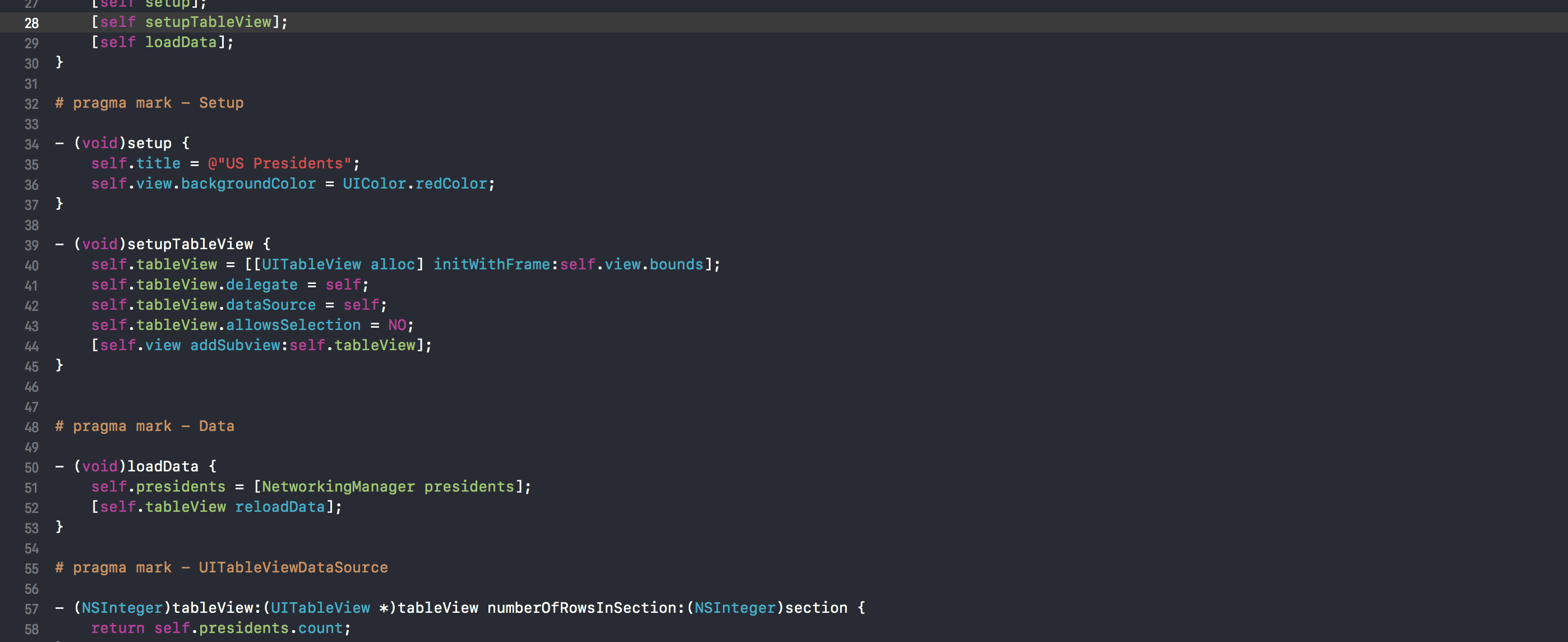Click NetworkingManager class name on line 51
The height and width of the screenshot is (642, 1568).
pos(338,486)
